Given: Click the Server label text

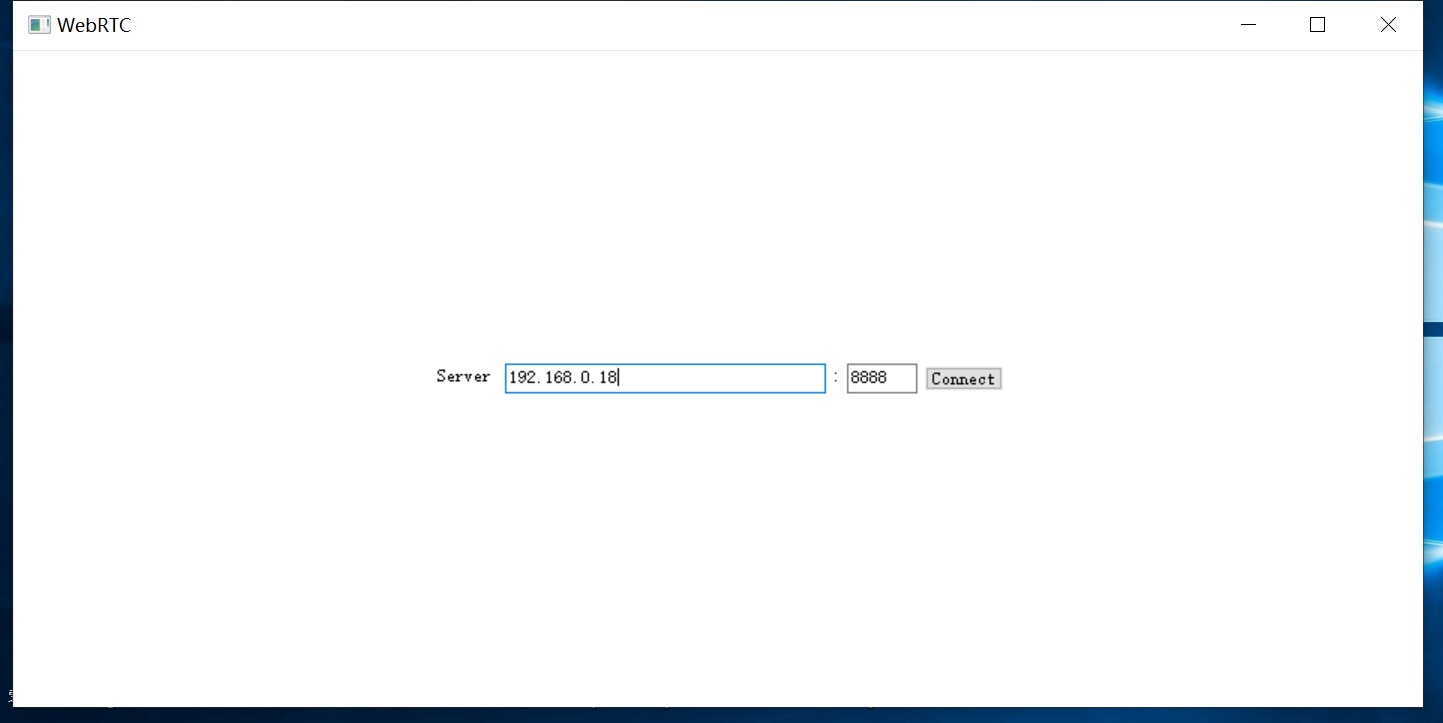Looking at the screenshot, I should click(x=463, y=377).
